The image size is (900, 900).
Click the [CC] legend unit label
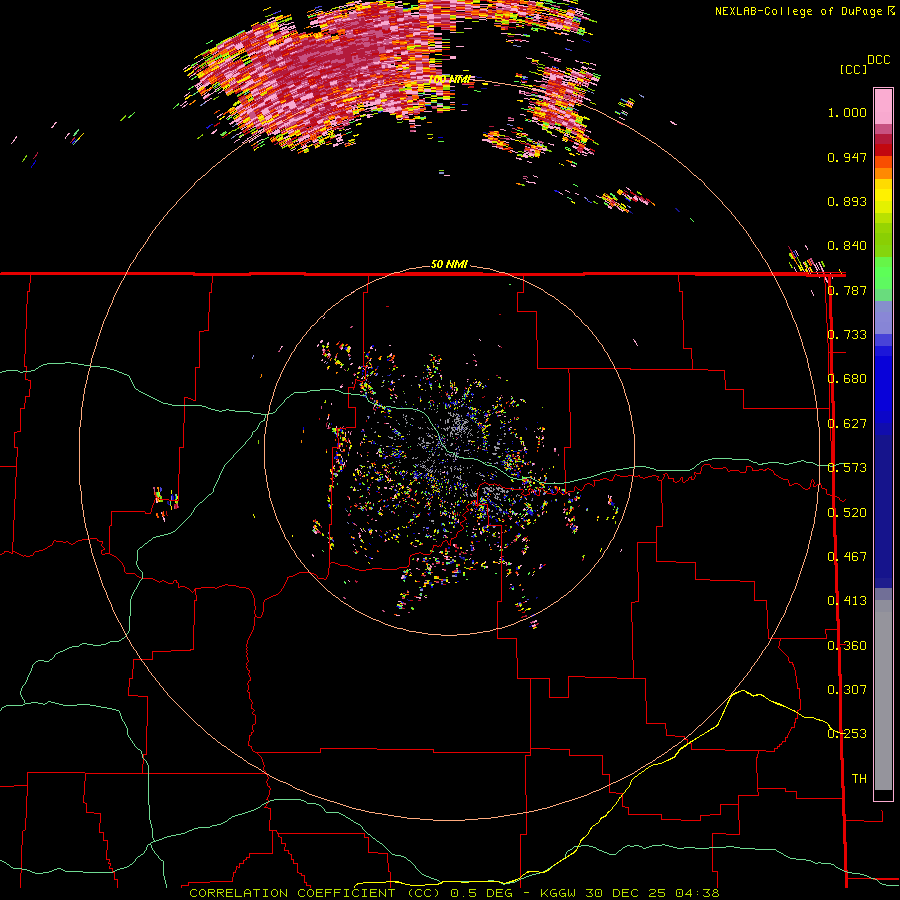(853, 69)
